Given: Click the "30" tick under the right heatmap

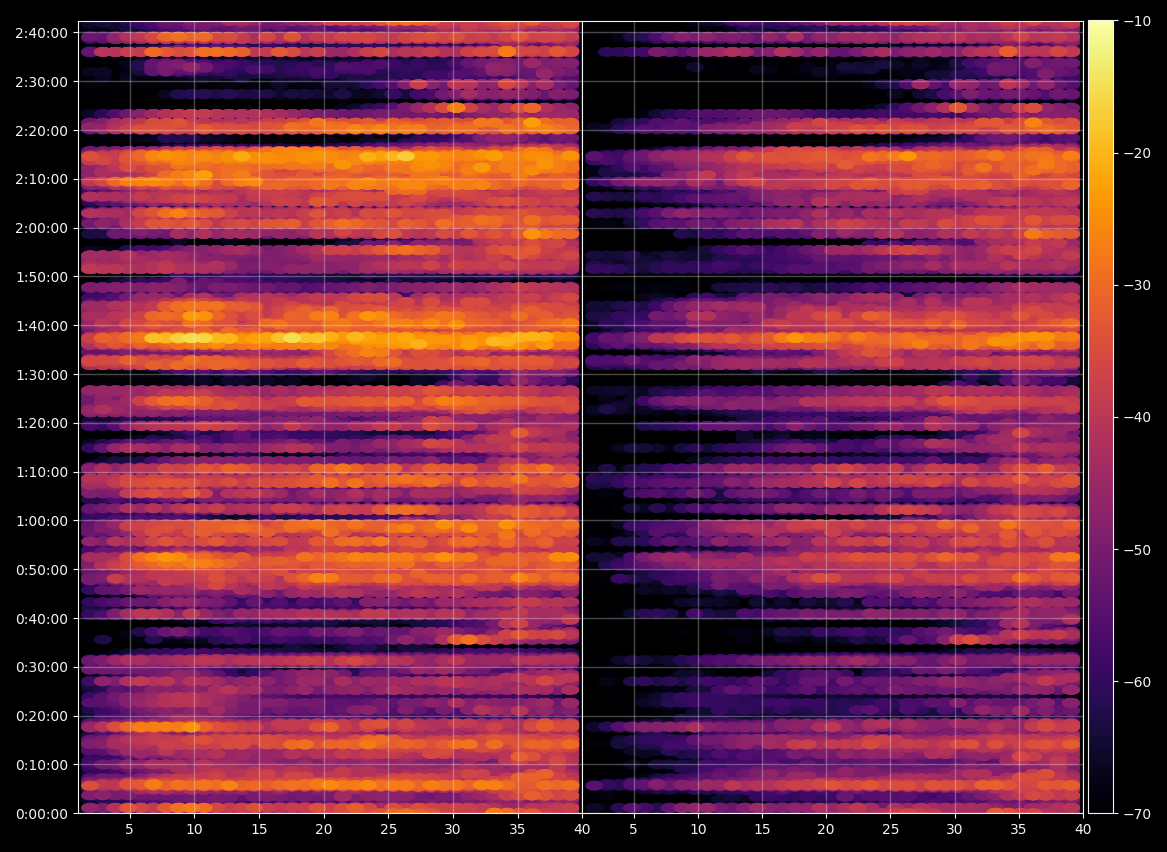Looking at the screenshot, I should [x=955, y=829].
